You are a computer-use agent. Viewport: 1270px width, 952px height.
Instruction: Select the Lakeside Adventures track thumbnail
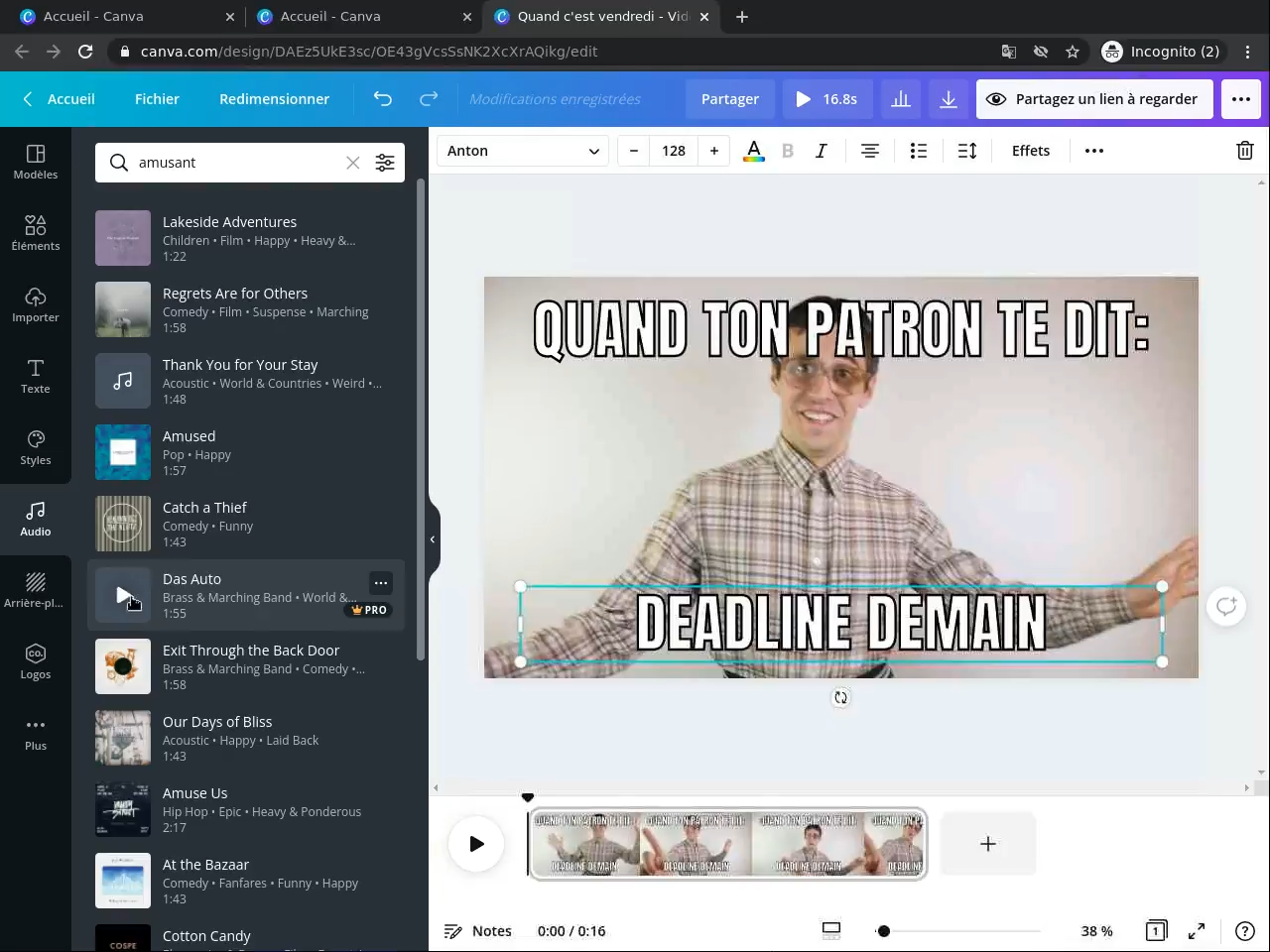(123, 238)
